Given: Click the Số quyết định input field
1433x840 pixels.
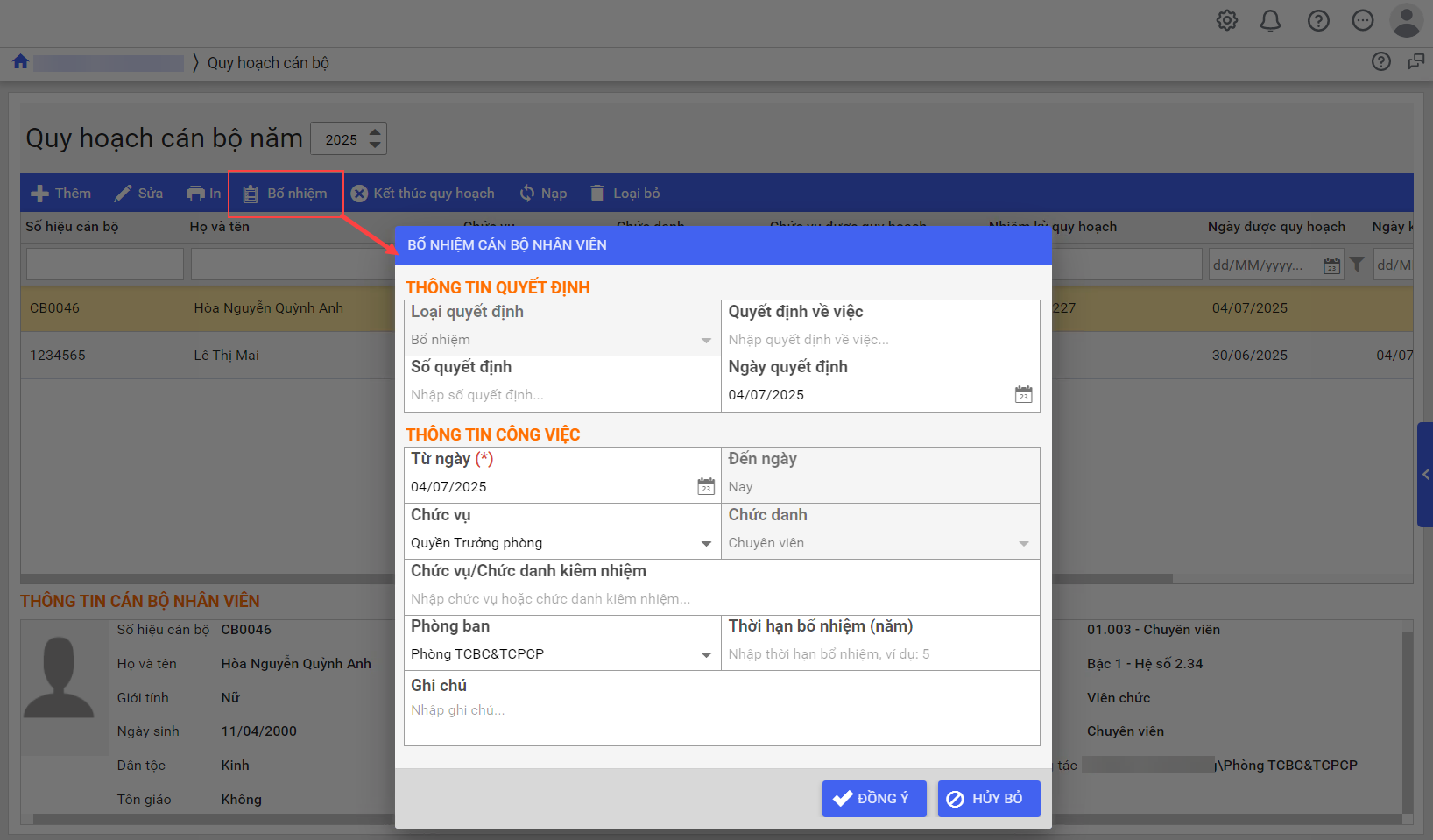Looking at the screenshot, I should (x=561, y=395).
